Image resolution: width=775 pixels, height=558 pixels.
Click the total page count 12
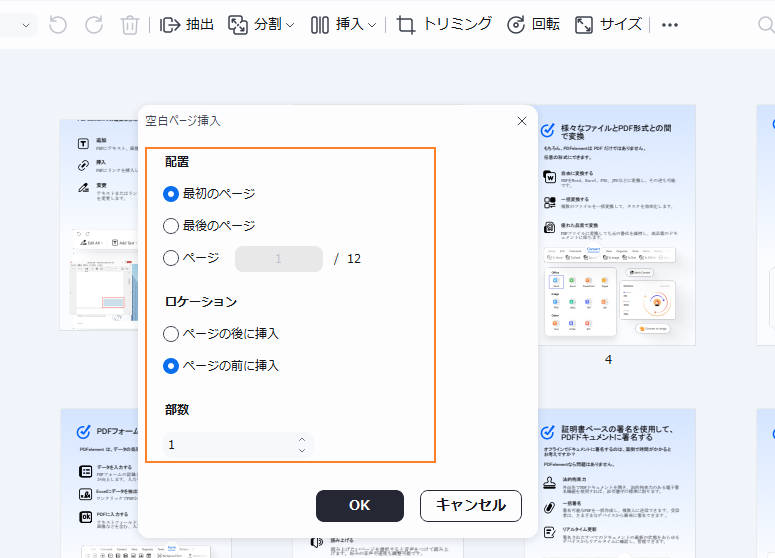[x=354, y=258]
